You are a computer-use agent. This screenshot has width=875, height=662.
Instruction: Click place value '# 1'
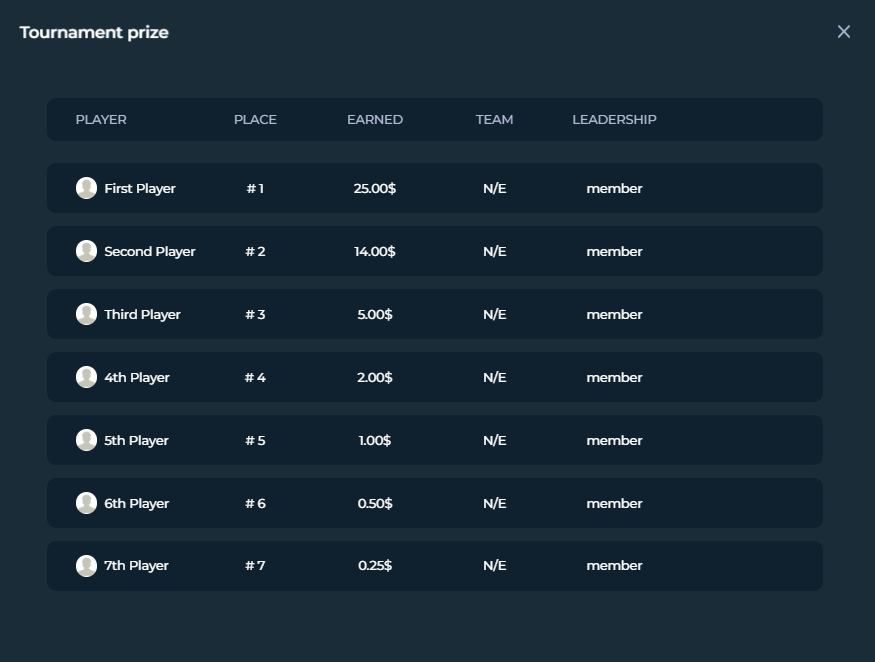(x=255, y=189)
